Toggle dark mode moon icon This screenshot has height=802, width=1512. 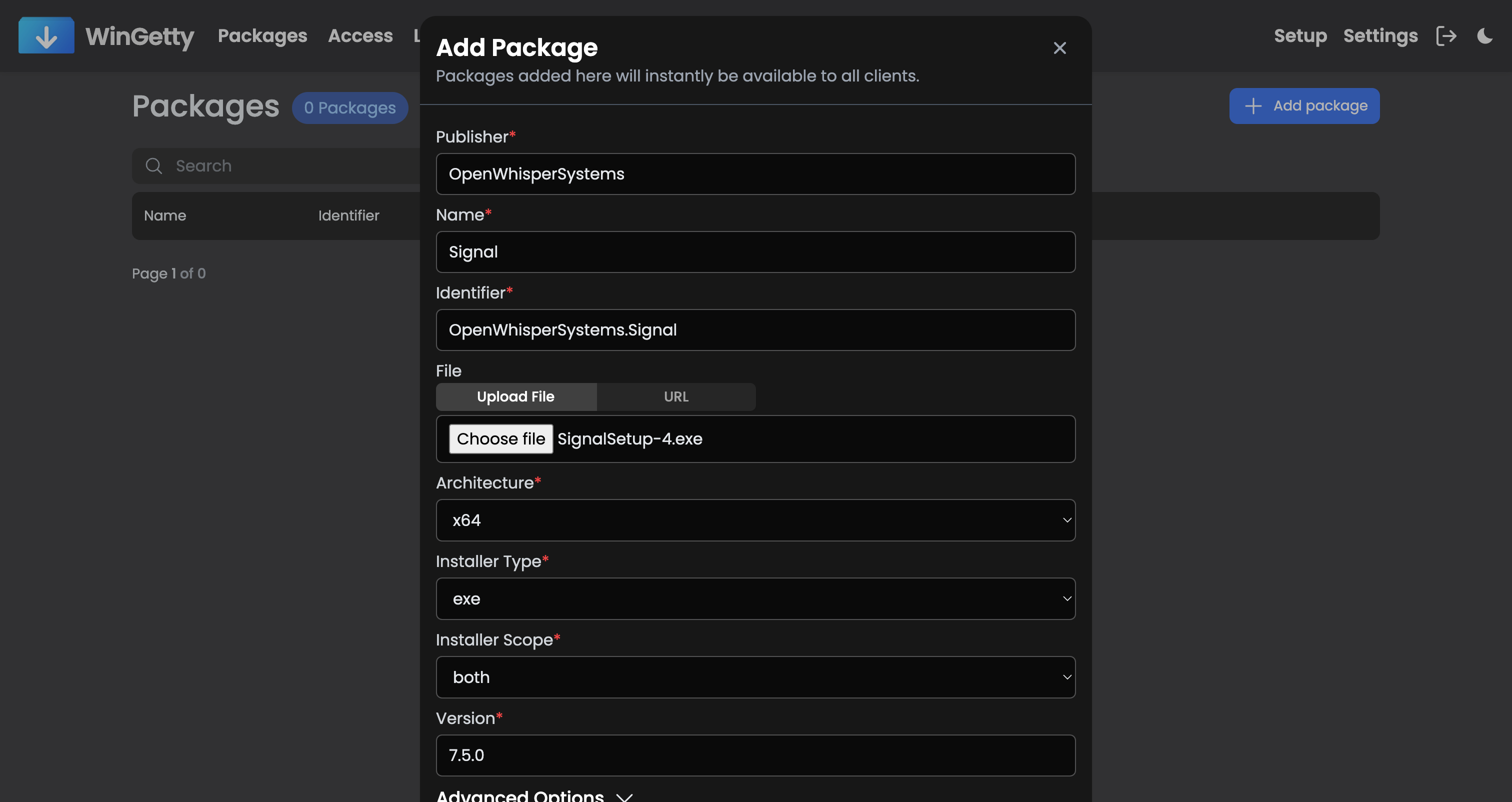coord(1485,36)
